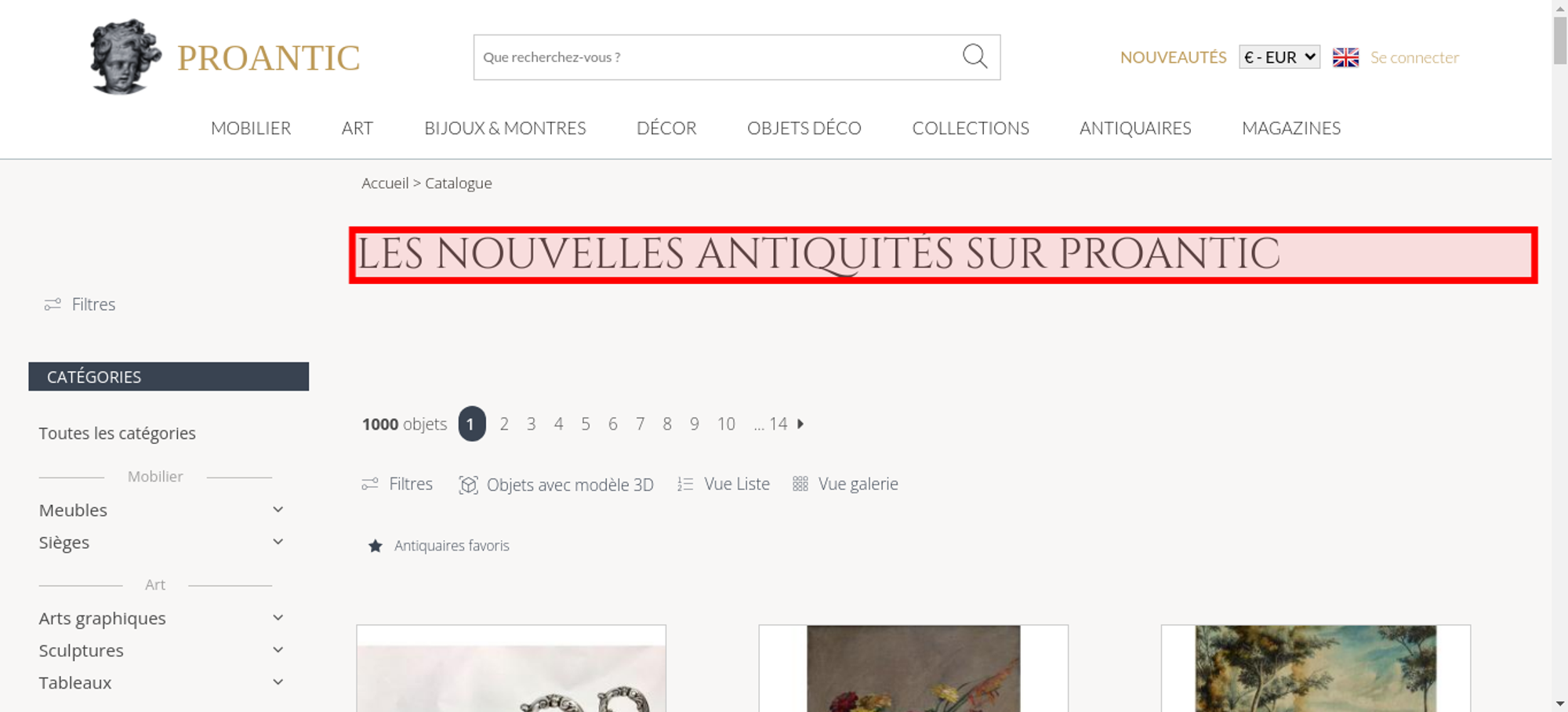
Task: Open the BIJOUX & MONTRES menu
Action: pyautogui.click(x=505, y=128)
